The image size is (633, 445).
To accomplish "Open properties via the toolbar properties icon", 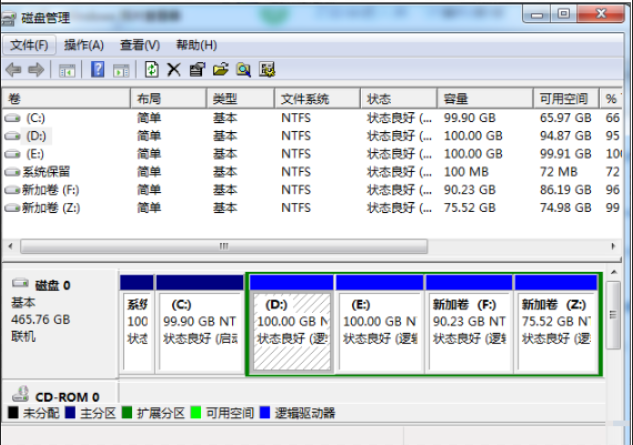I will [196, 69].
